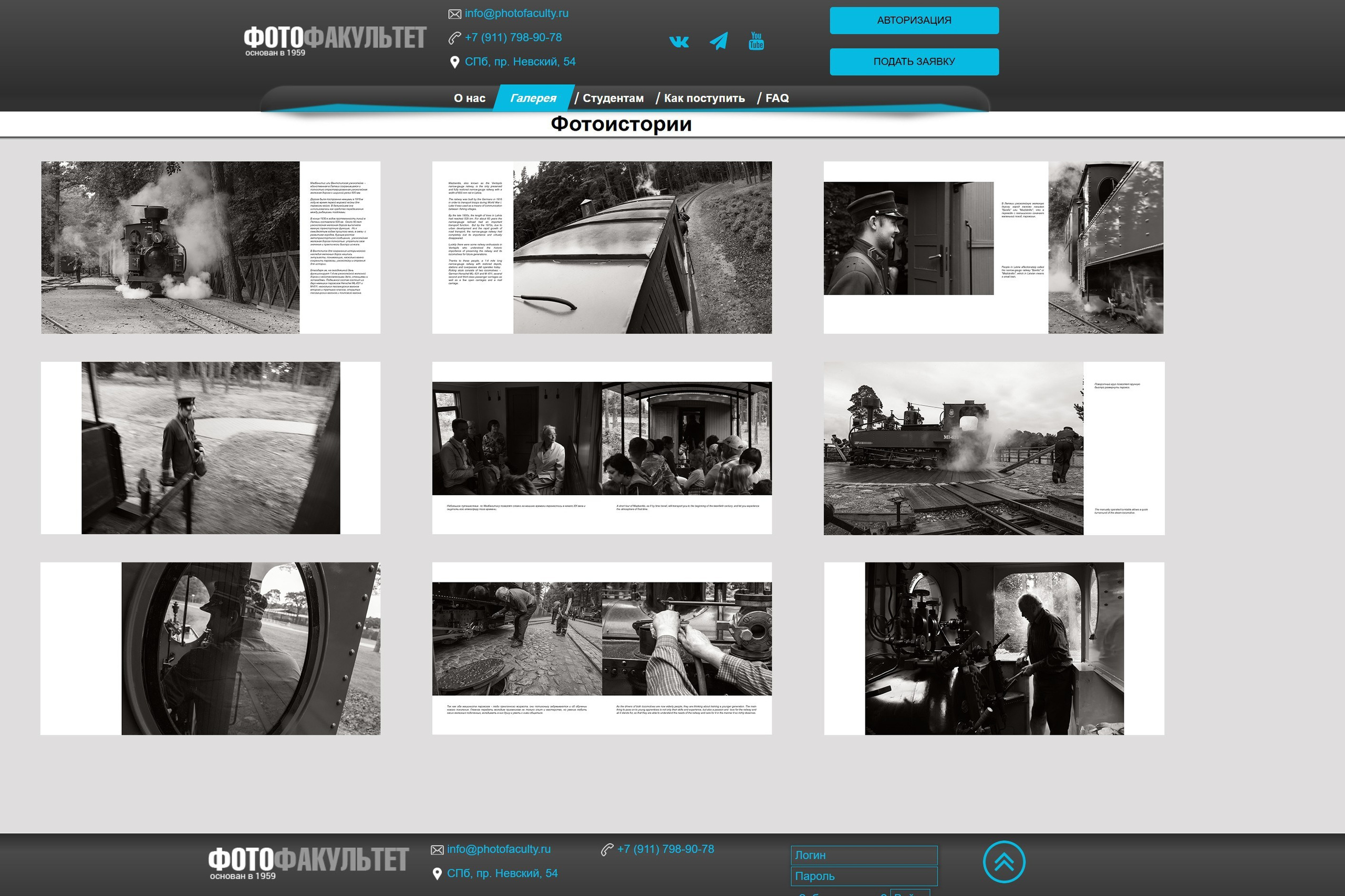Click the location pin icon next to the address
The image size is (1345, 896).
point(454,61)
